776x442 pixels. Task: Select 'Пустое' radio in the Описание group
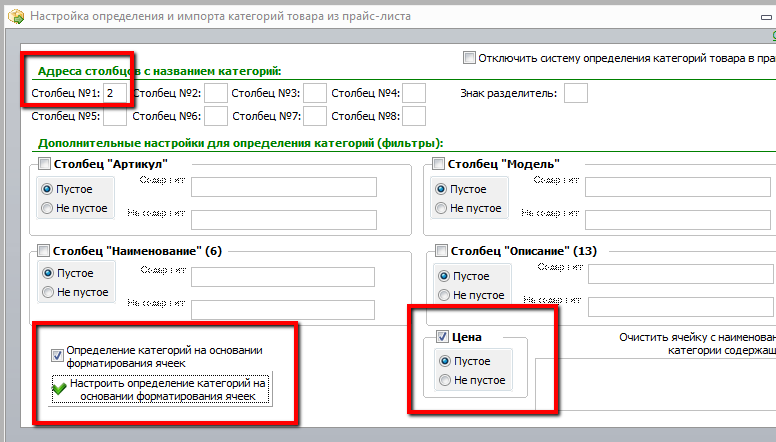tap(444, 276)
